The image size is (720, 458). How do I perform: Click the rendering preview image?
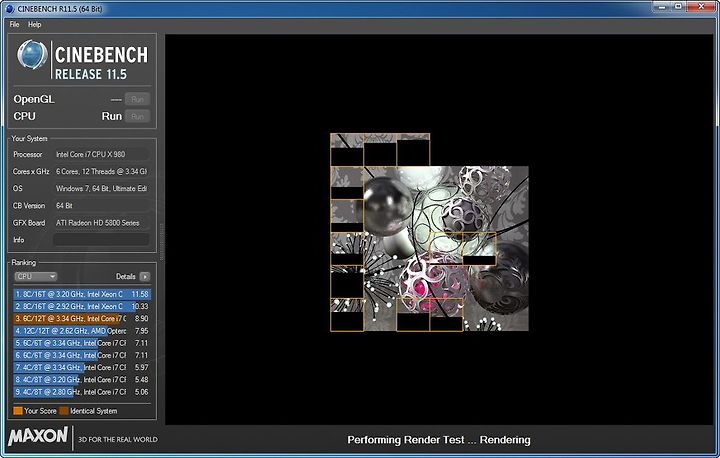click(429, 232)
